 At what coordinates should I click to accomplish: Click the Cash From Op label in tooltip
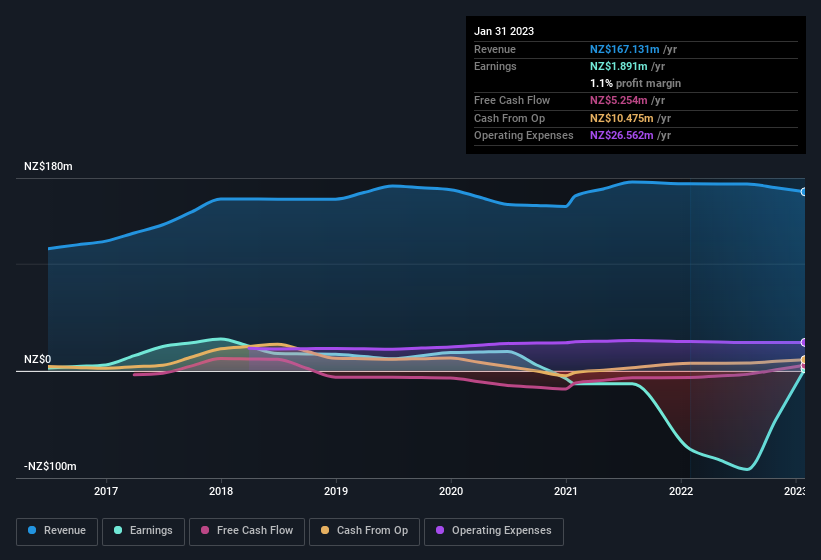coord(509,118)
